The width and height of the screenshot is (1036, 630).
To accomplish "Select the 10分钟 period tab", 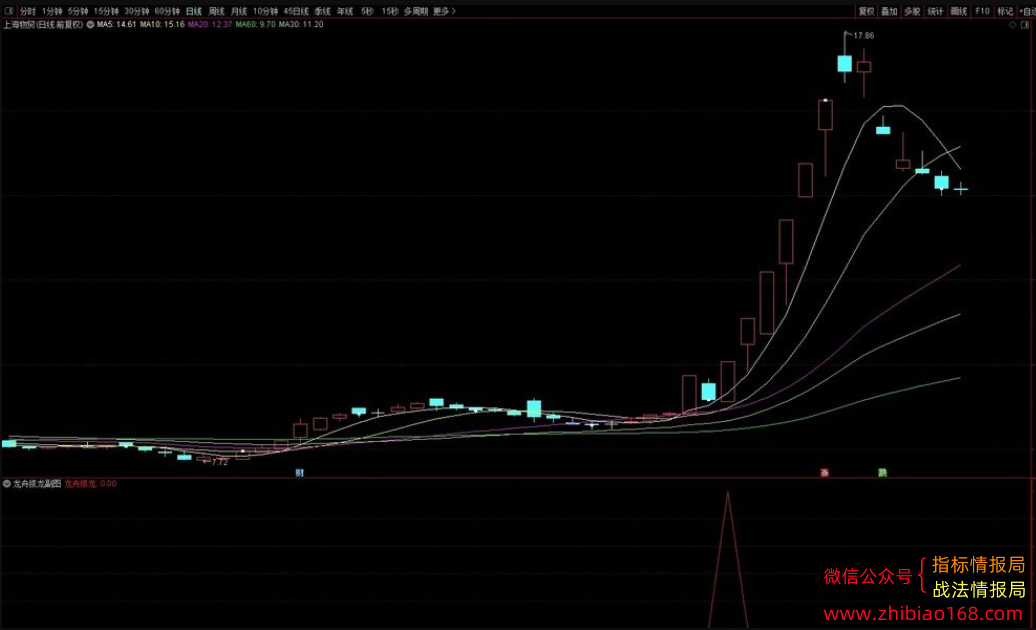I will click(x=266, y=11).
